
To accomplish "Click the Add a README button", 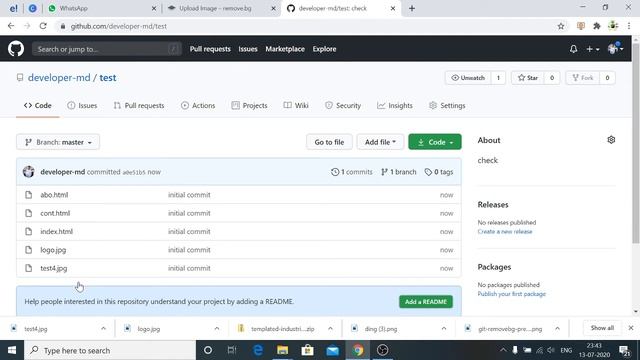I will point(426,302).
